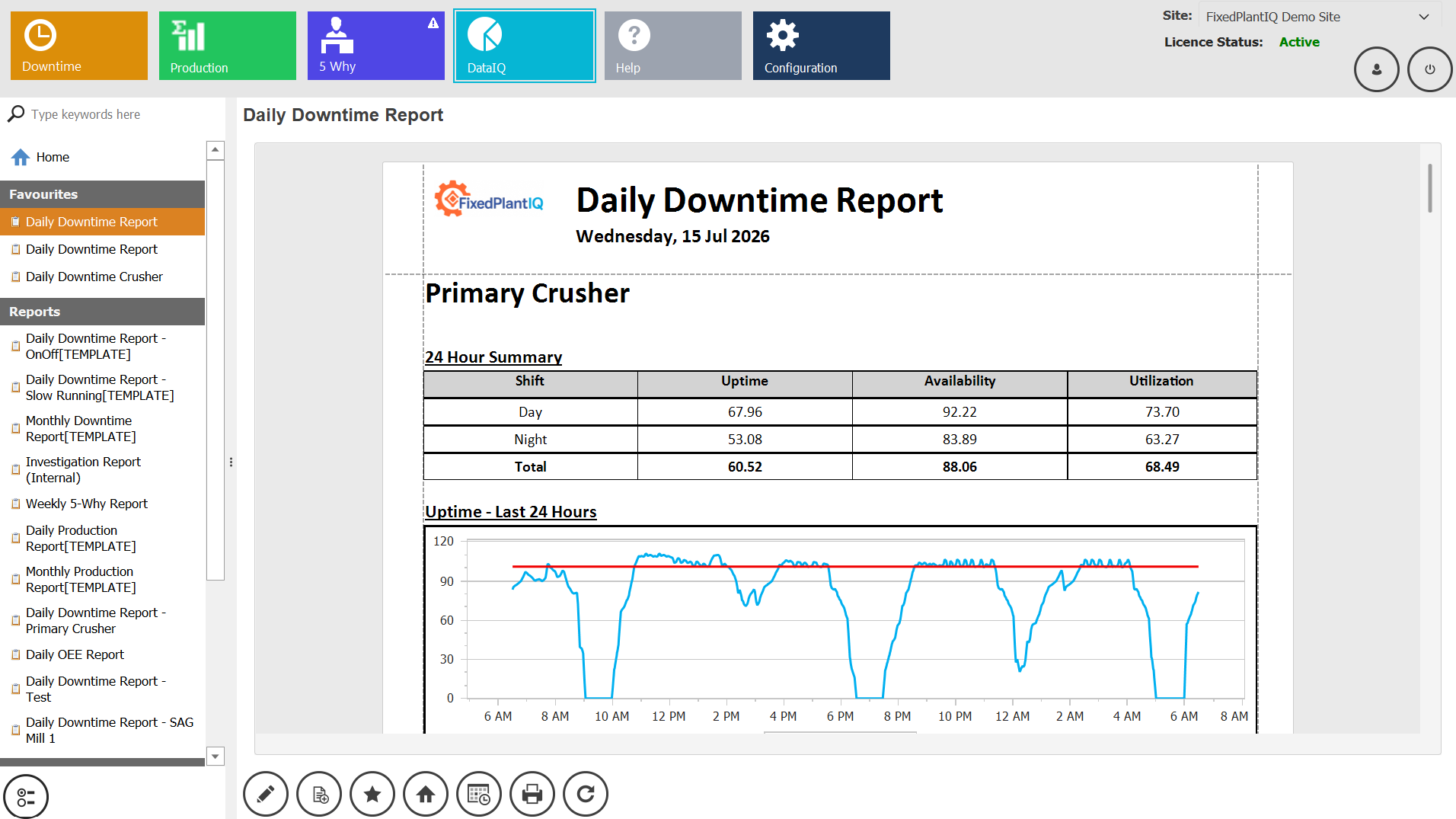Click the user profile icon button
The height and width of the screenshot is (819, 1456).
click(1377, 69)
